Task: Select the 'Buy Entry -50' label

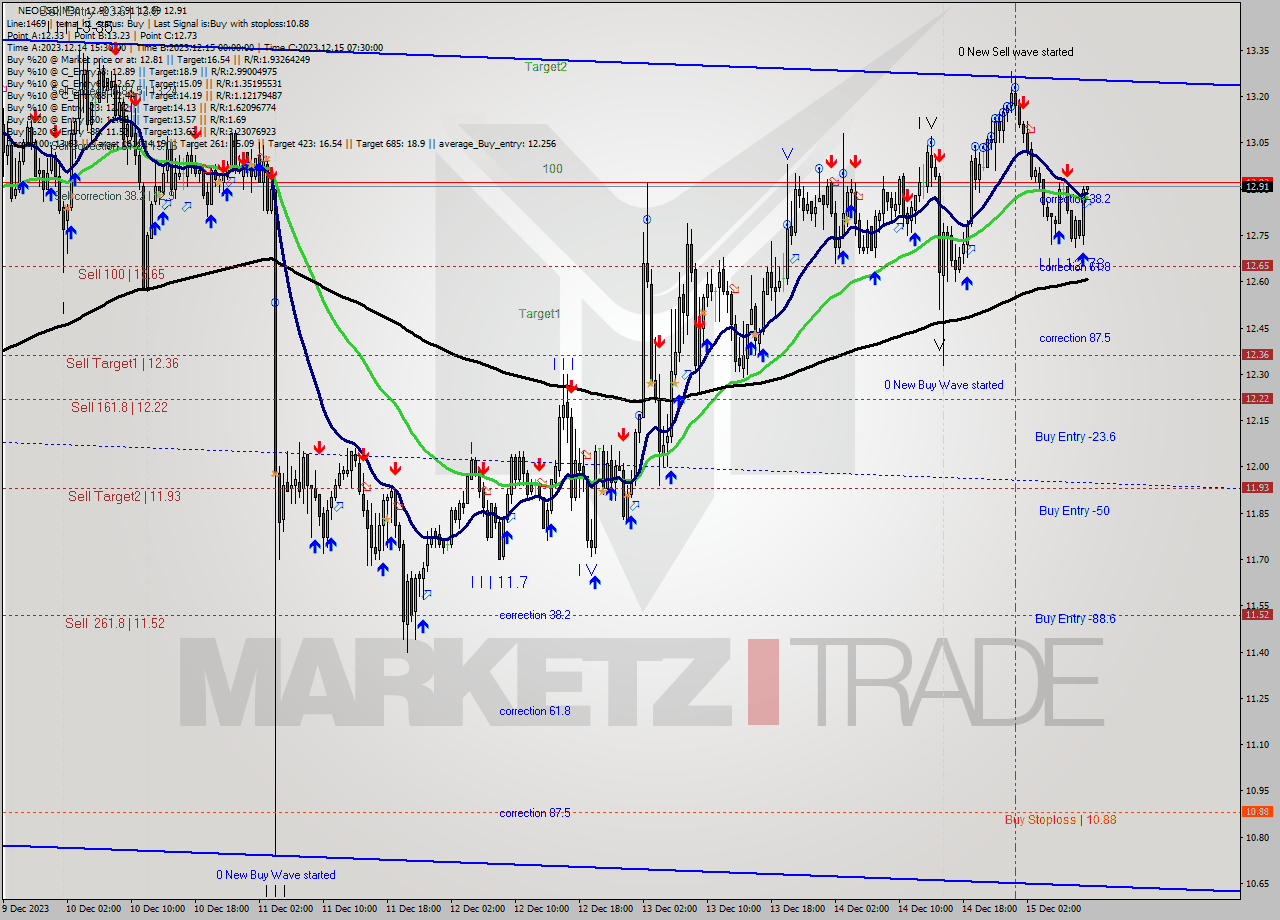Action: (x=1074, y=511)
